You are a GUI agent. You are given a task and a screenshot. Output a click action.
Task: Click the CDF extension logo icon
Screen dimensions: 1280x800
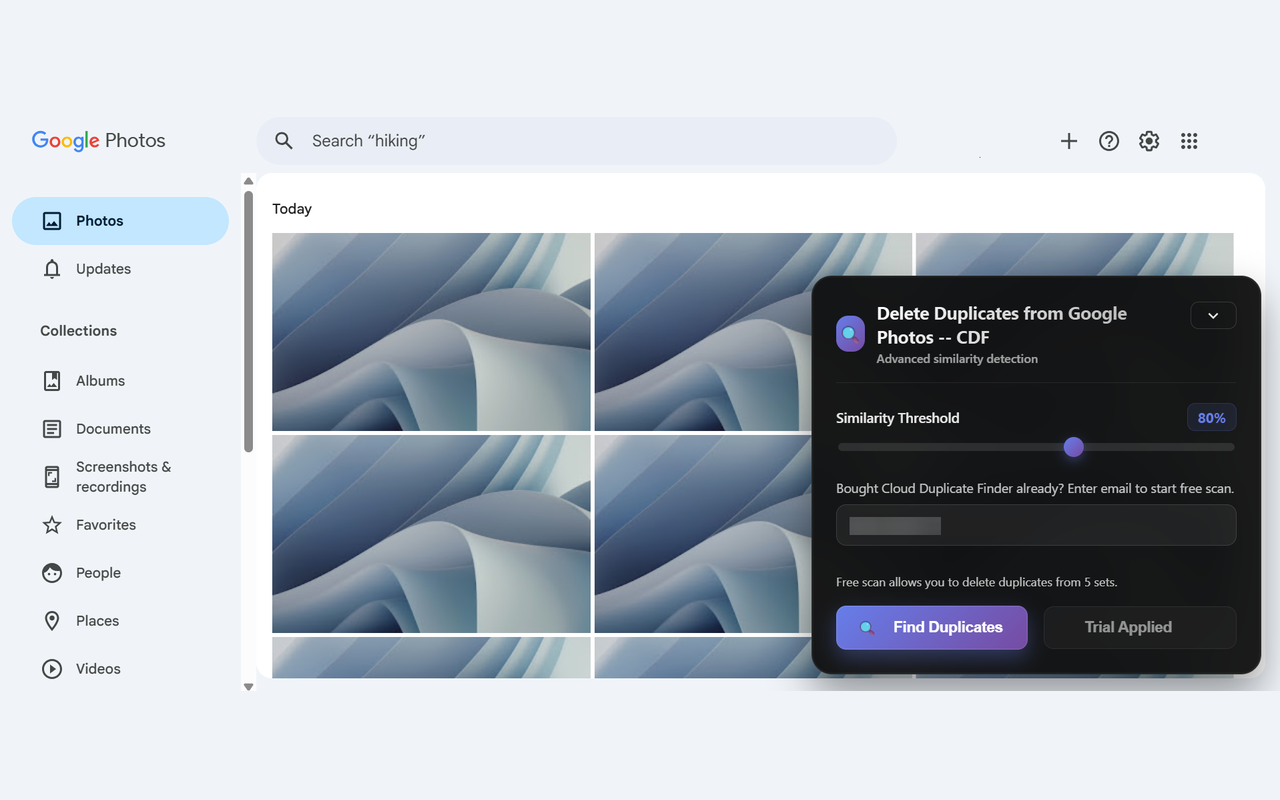[850, 334]
